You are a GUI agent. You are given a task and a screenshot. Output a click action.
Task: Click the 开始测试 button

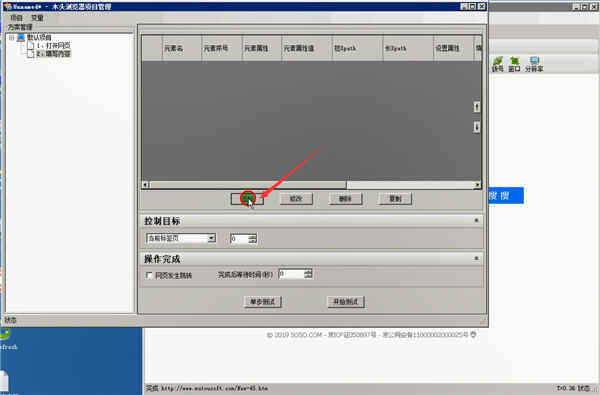tap(346, 302)
